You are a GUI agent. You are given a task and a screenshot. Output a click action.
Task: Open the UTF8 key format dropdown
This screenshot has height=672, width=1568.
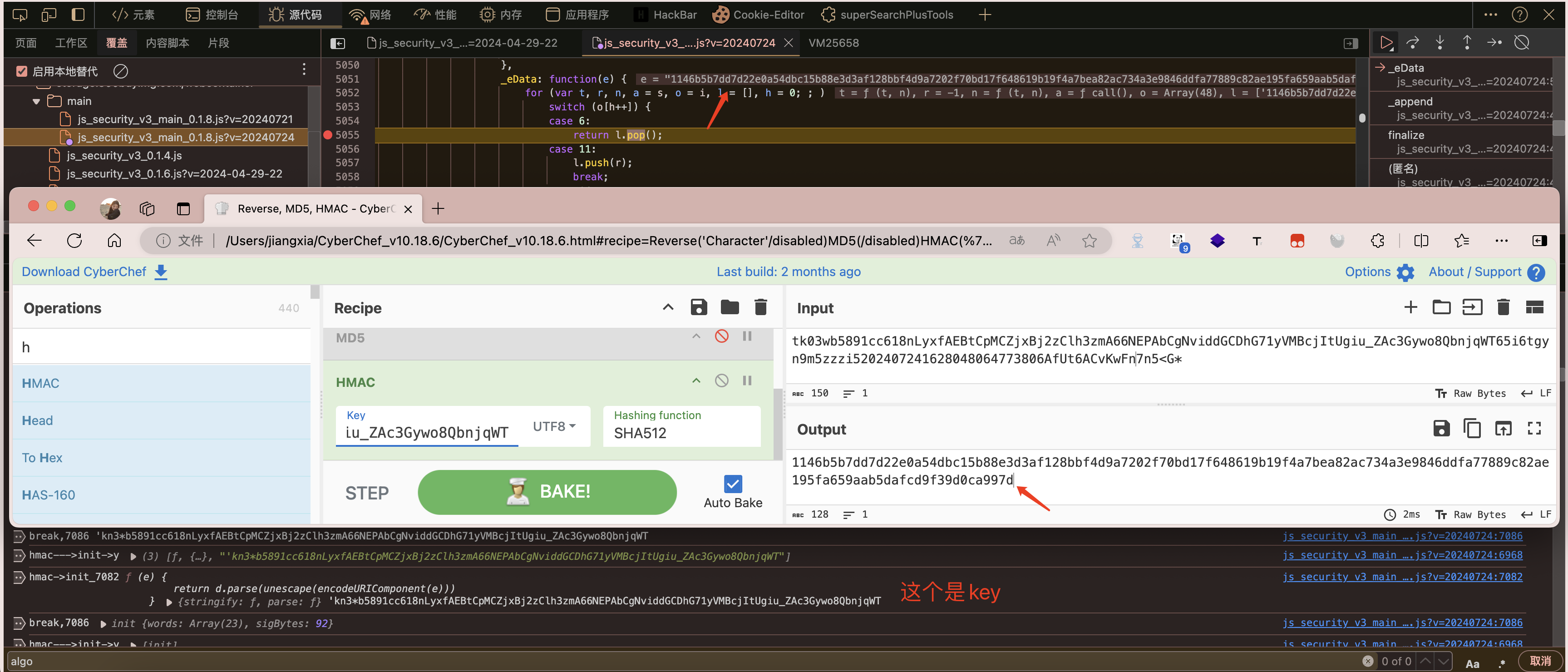click(554, 427)
